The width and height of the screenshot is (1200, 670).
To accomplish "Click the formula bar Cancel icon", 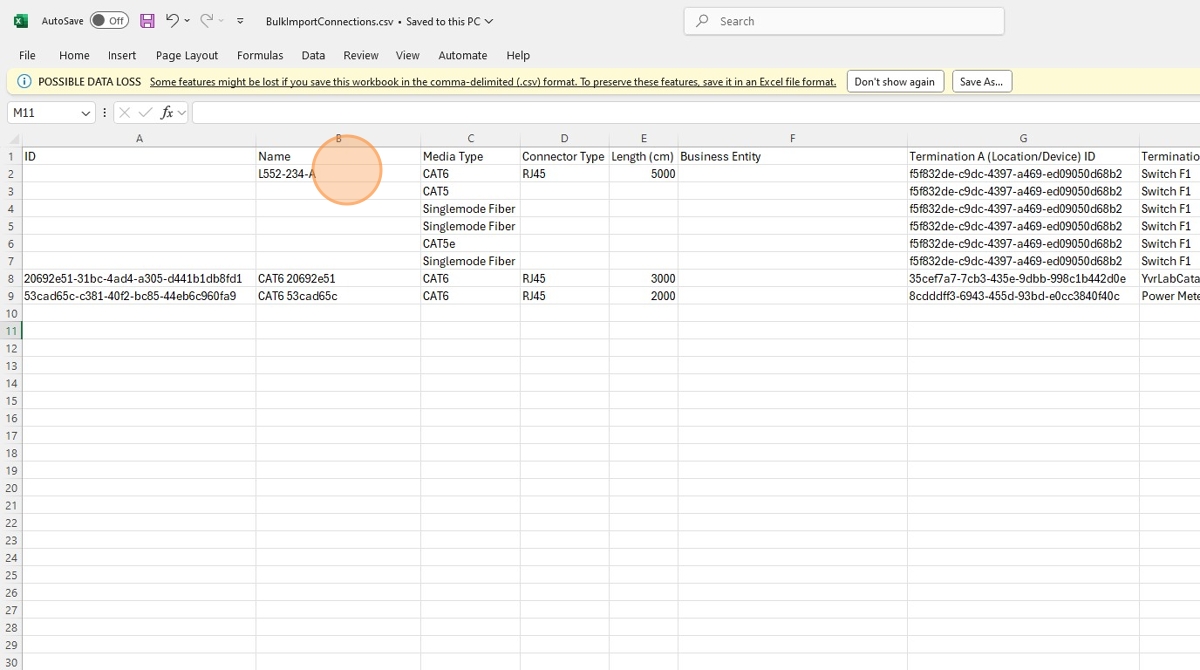I will tap(124, 113).
